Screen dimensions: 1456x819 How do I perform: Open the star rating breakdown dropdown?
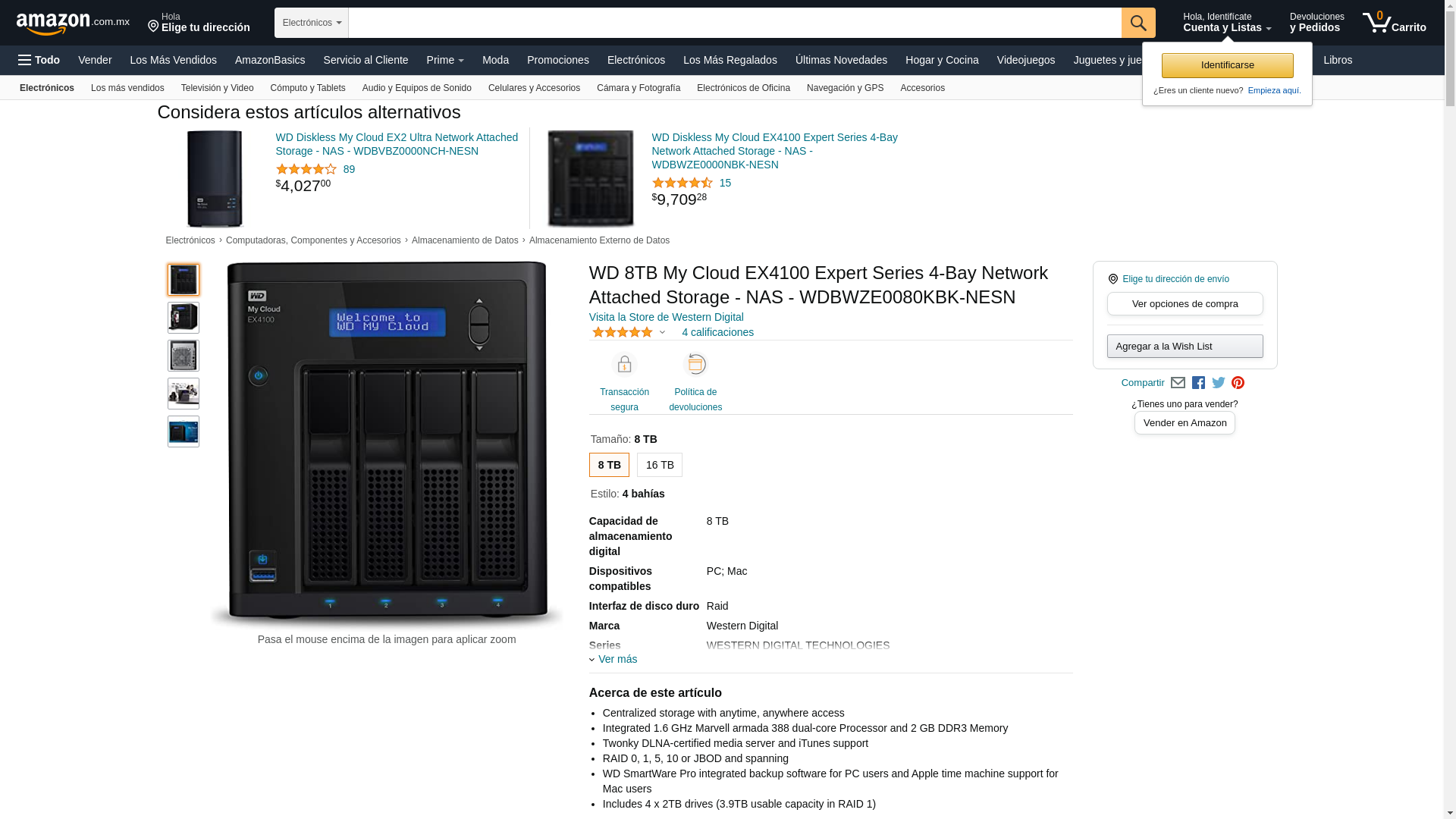click(662, 332)
